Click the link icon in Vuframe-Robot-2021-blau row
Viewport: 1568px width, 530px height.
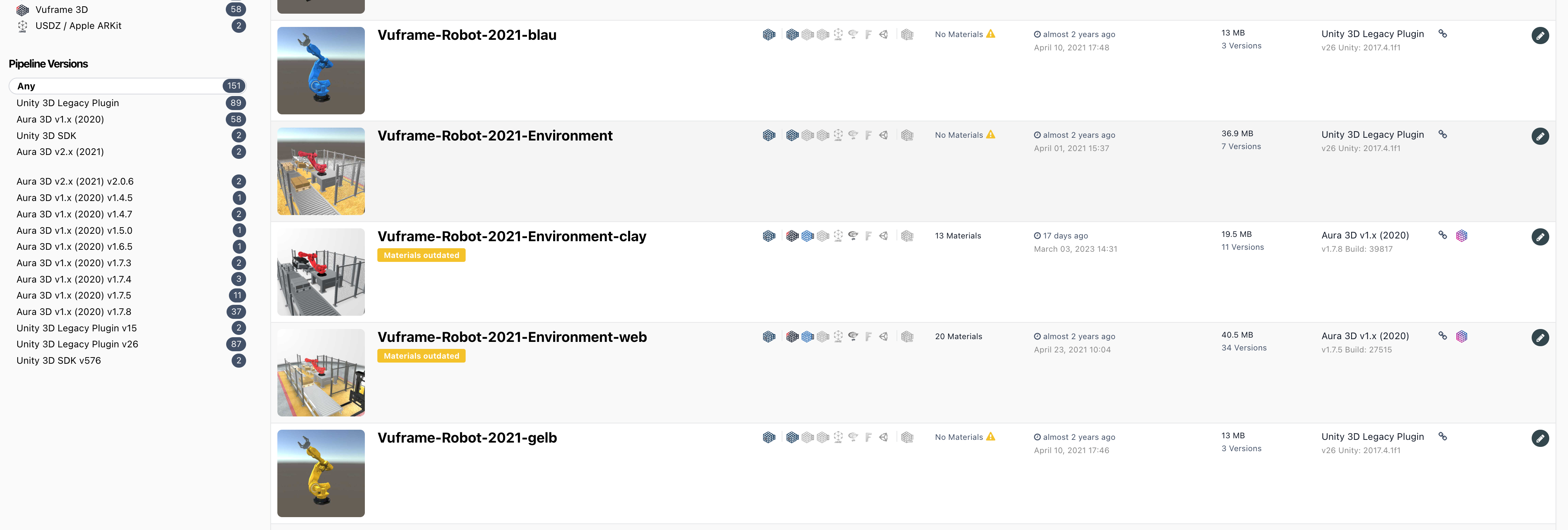1443,34
